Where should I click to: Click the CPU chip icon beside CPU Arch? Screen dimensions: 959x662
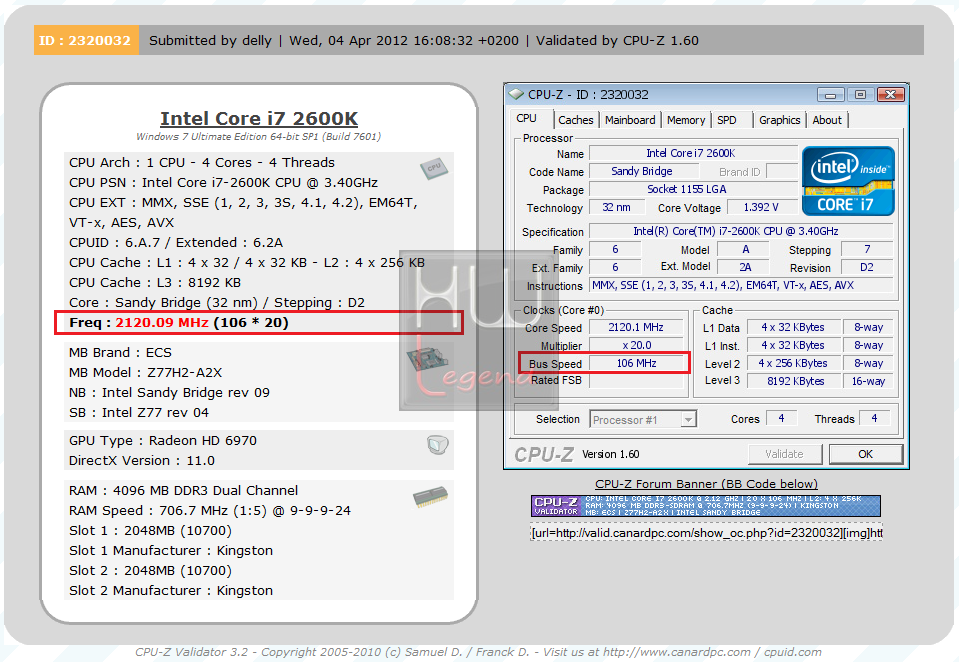coord(434,168)
